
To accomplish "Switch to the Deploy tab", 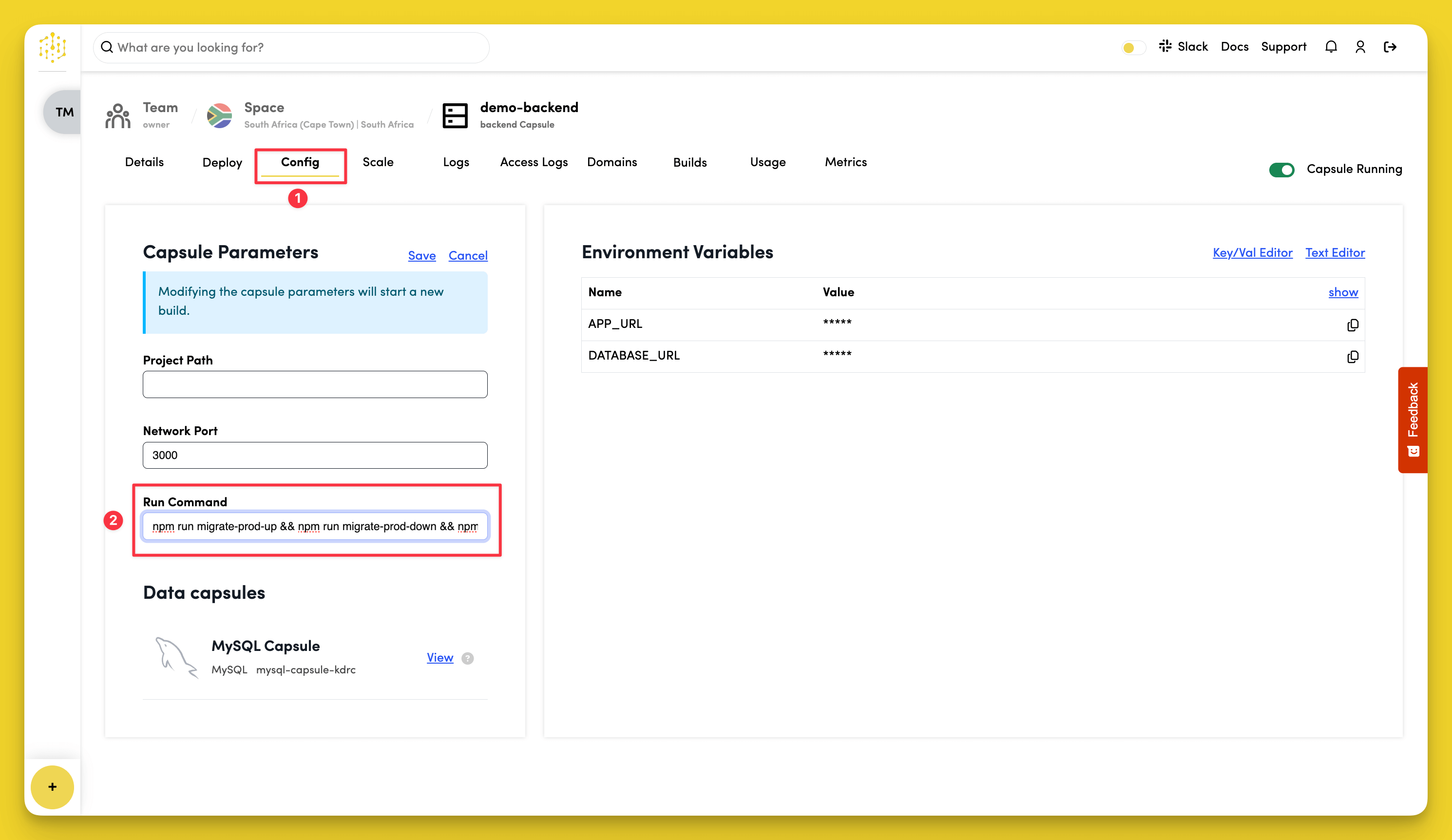I will [222, 162].
